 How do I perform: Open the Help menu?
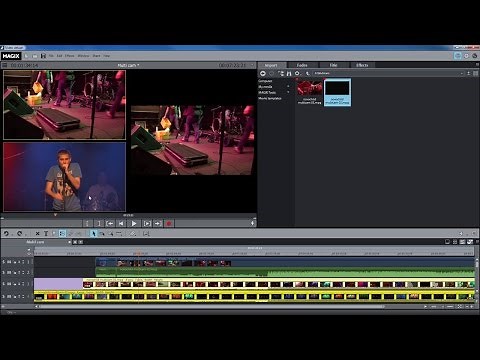(107, 56)
